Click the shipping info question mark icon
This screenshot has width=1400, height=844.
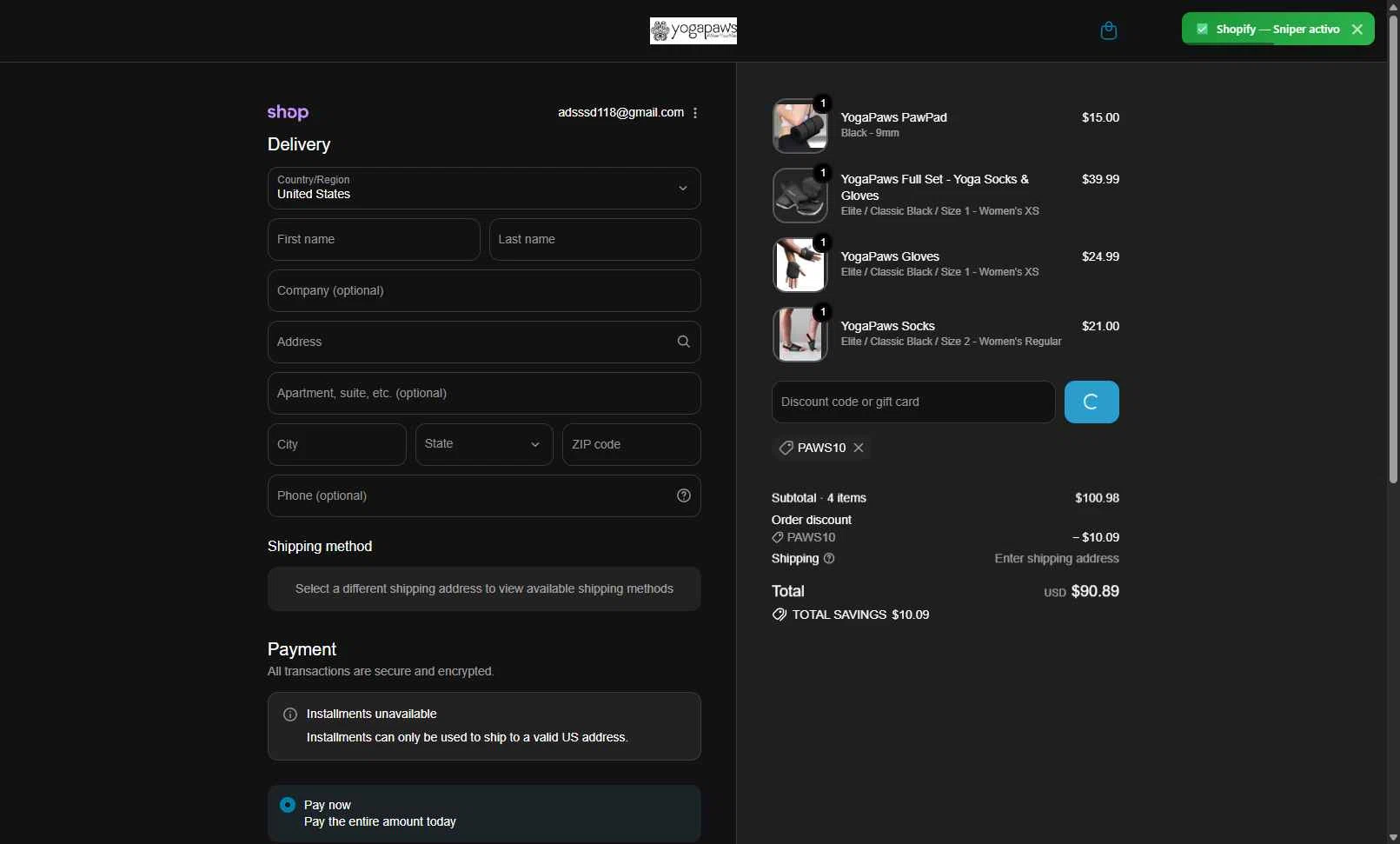coord(829,559)
